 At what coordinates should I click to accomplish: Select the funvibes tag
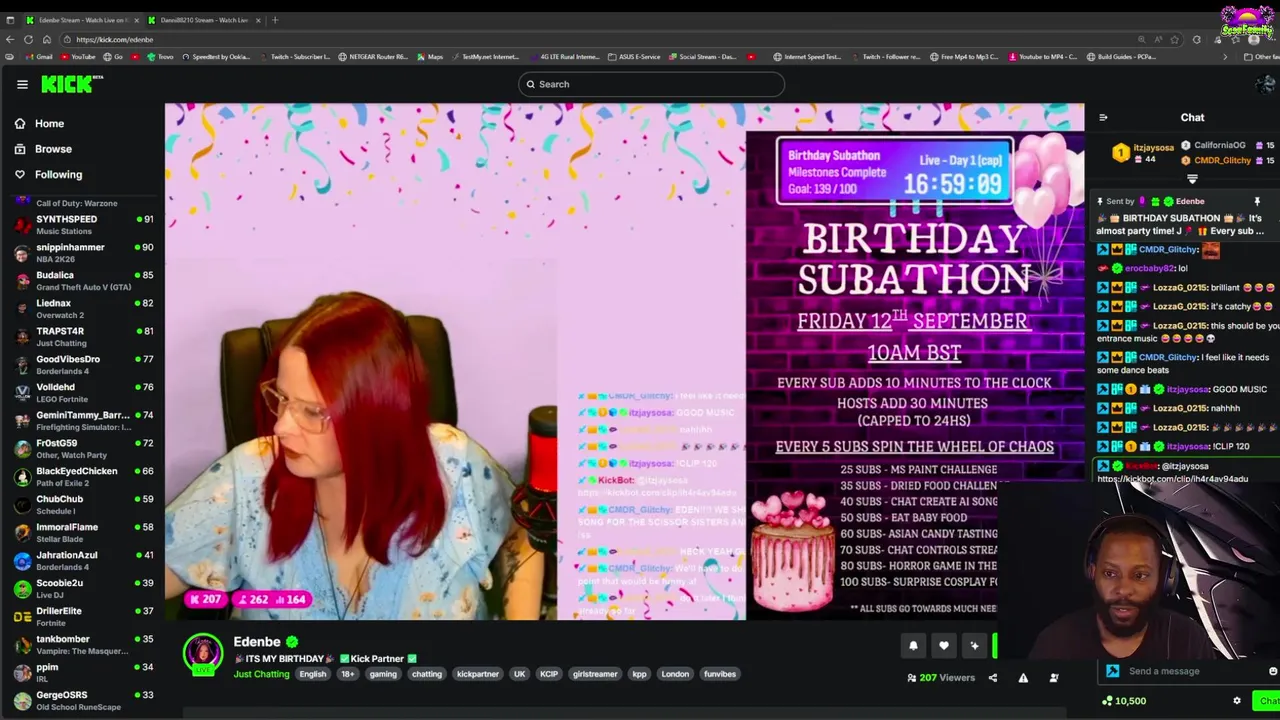(720, 674)
